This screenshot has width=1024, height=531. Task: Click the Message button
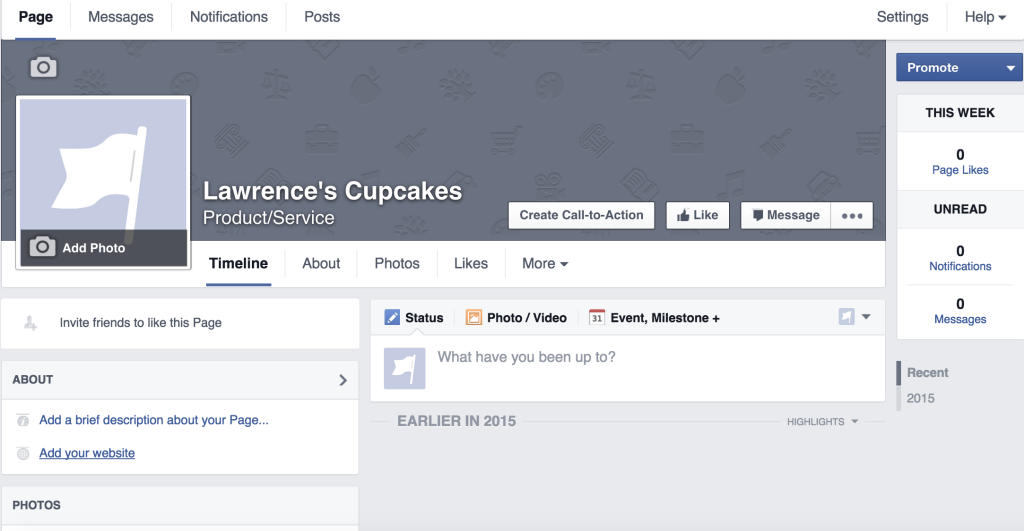(786, 216)
